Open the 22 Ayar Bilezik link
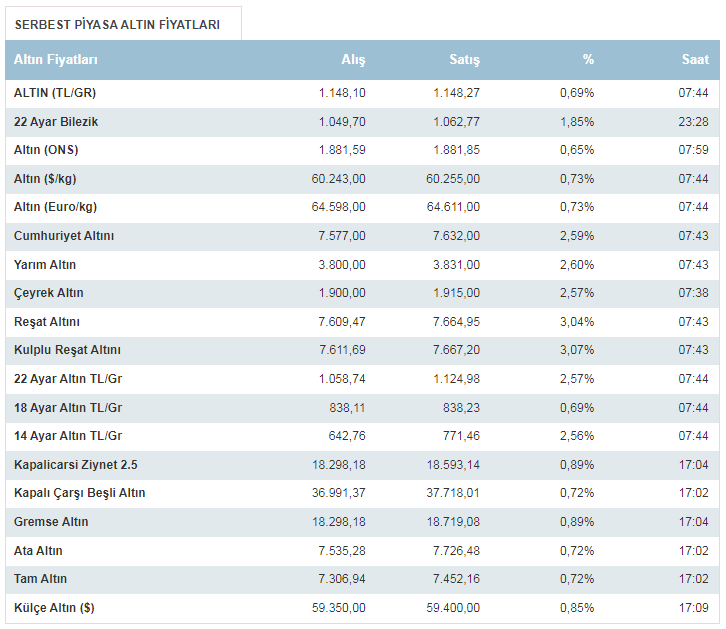Viewport: 726px width, 629px height. 56,122
